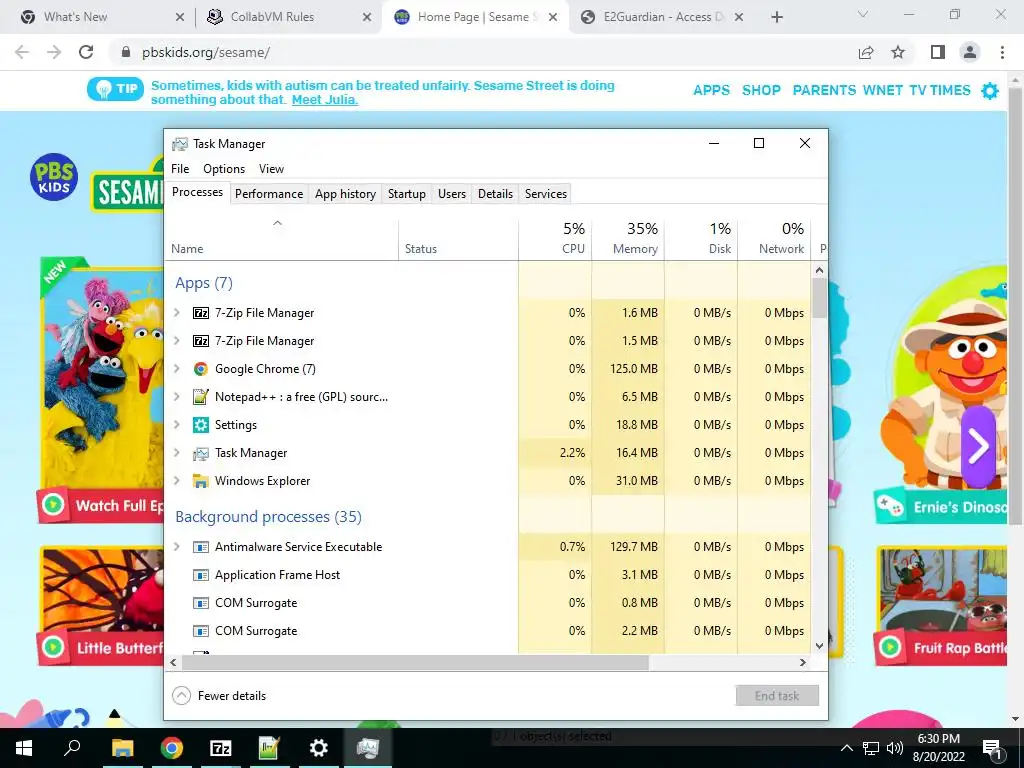Open the View menu in Task Manager
Screen dimensions: 1024x768
click(x=271, y=169)
